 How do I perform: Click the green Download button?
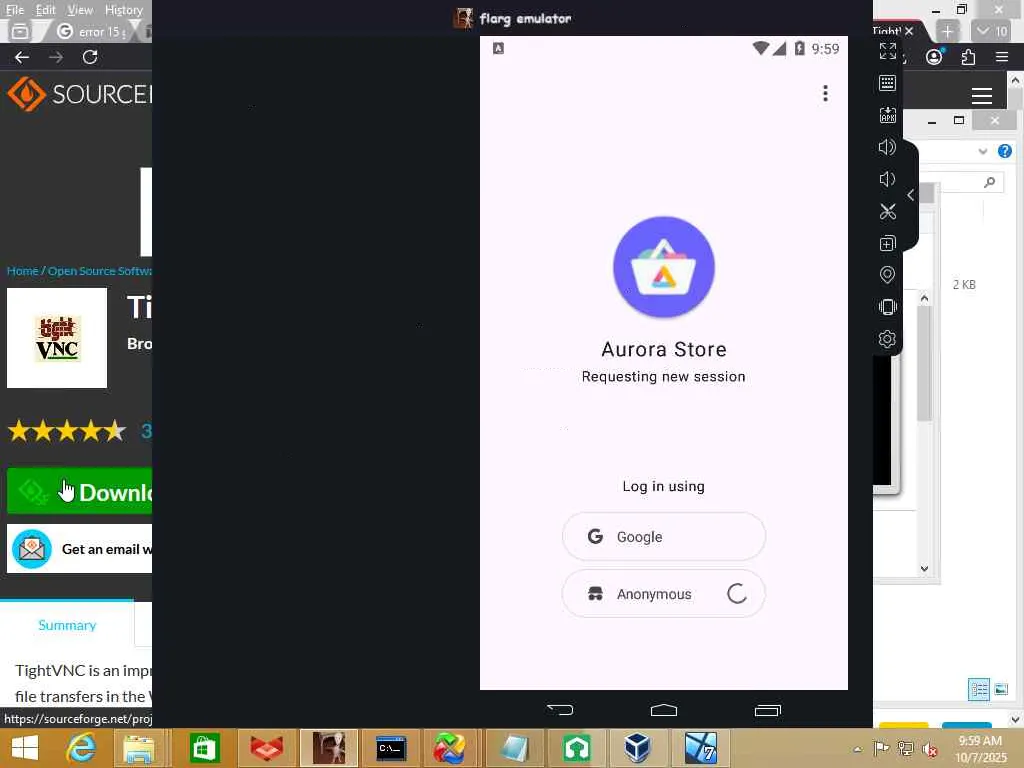pos(79,491)
